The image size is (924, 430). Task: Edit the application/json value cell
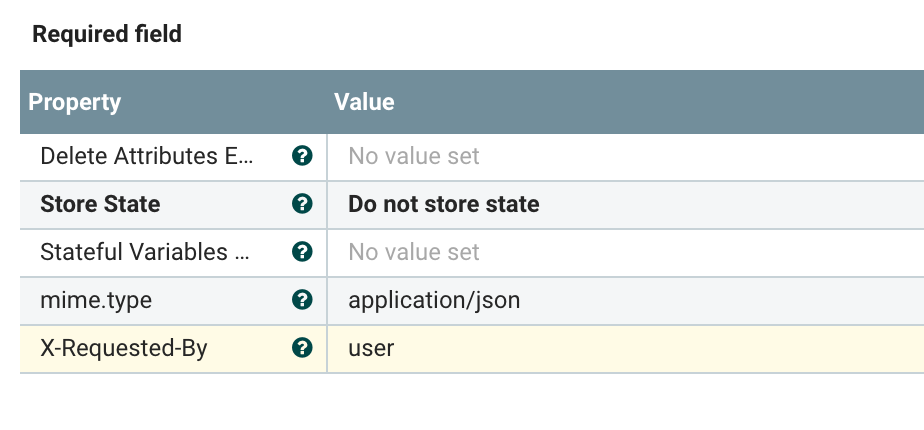coord(434,300)
